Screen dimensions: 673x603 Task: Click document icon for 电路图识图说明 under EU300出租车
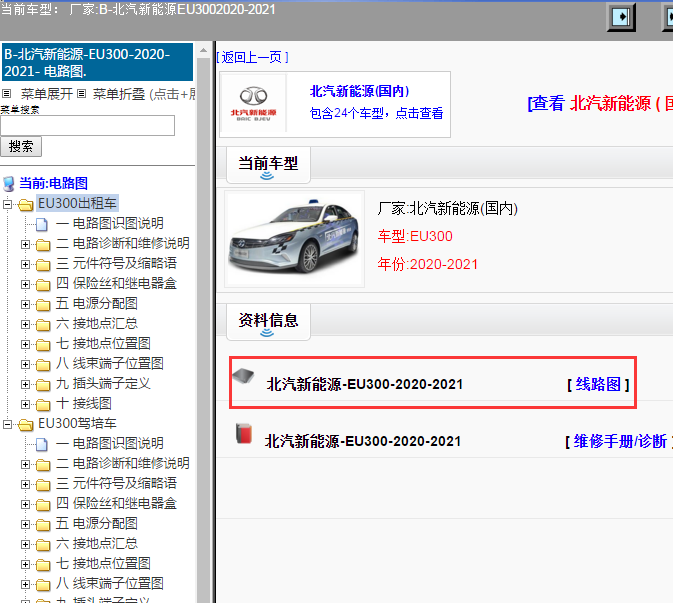tap(42, 224)
